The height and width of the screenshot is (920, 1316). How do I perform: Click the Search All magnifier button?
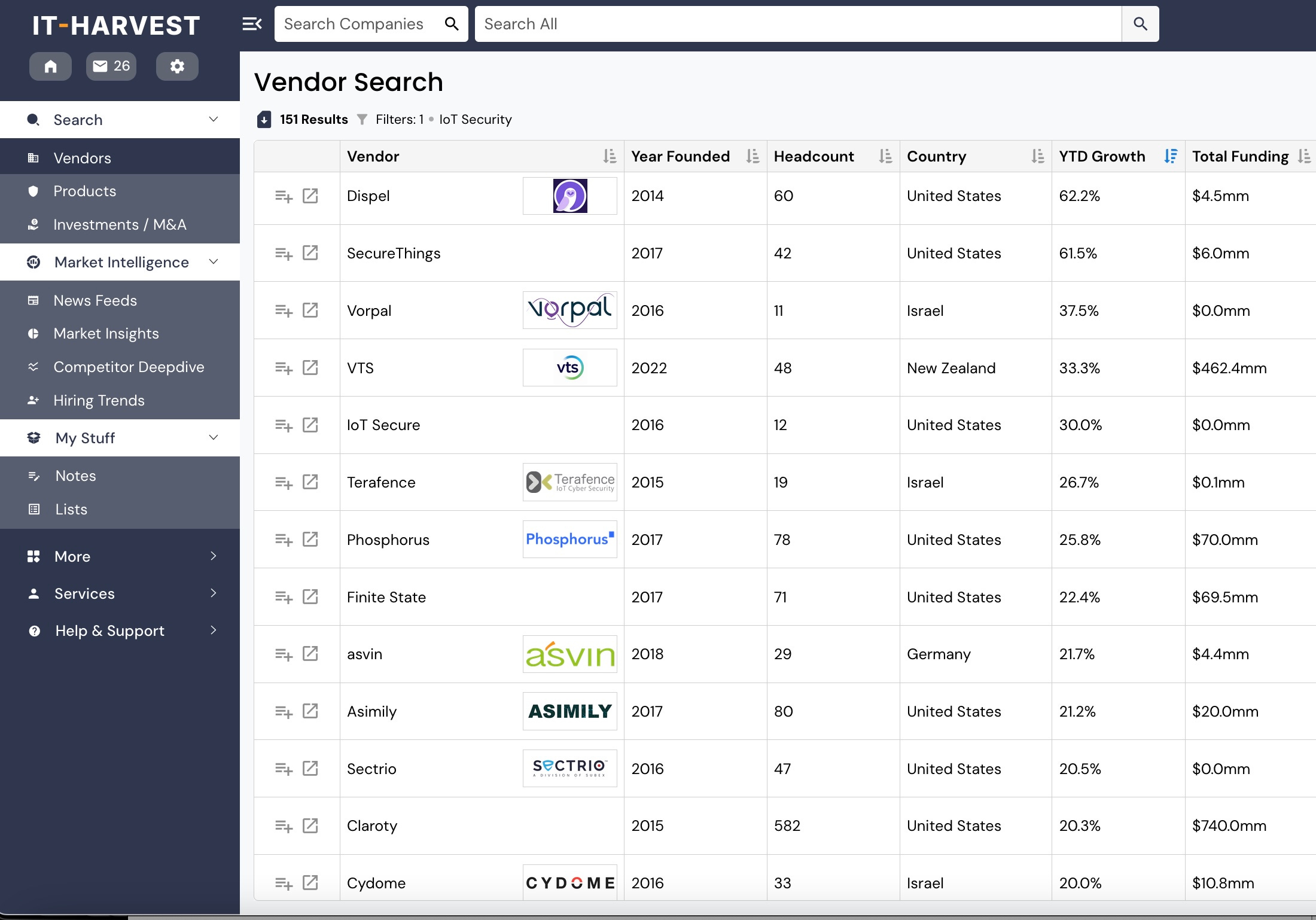coord(1140,24)
